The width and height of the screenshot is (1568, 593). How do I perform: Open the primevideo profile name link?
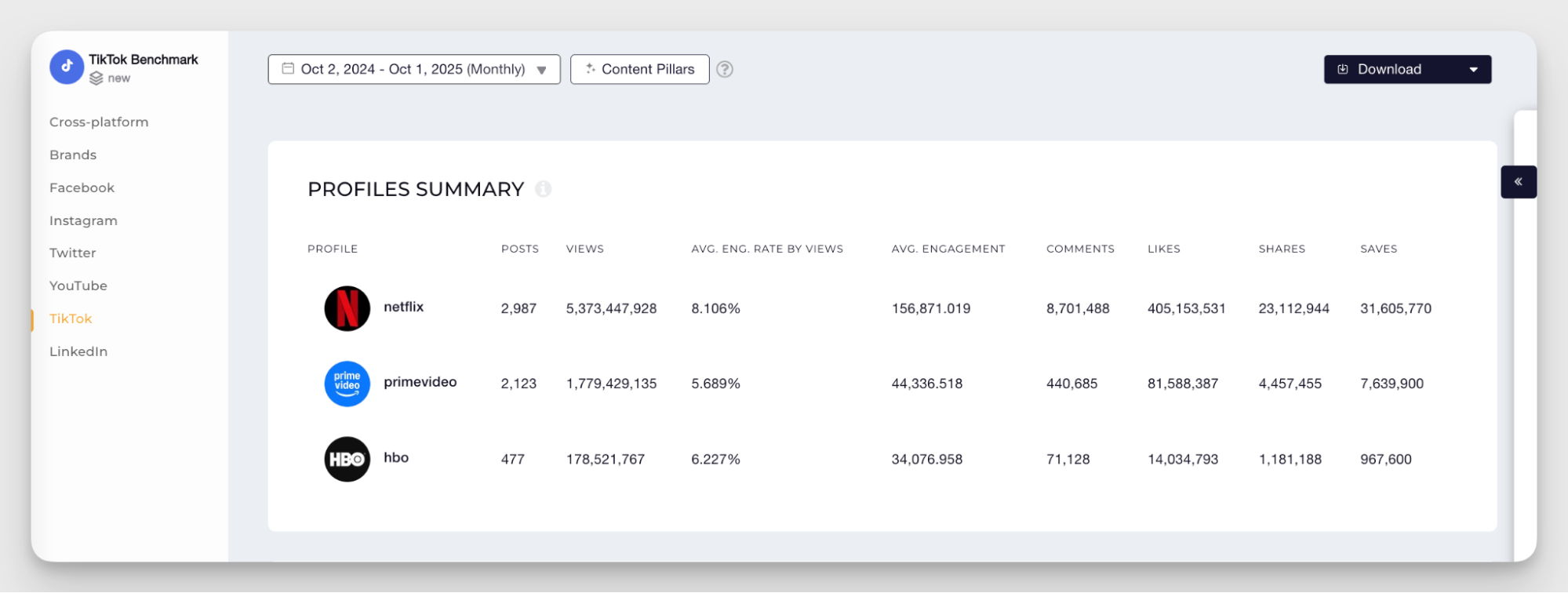pos(420,382)
